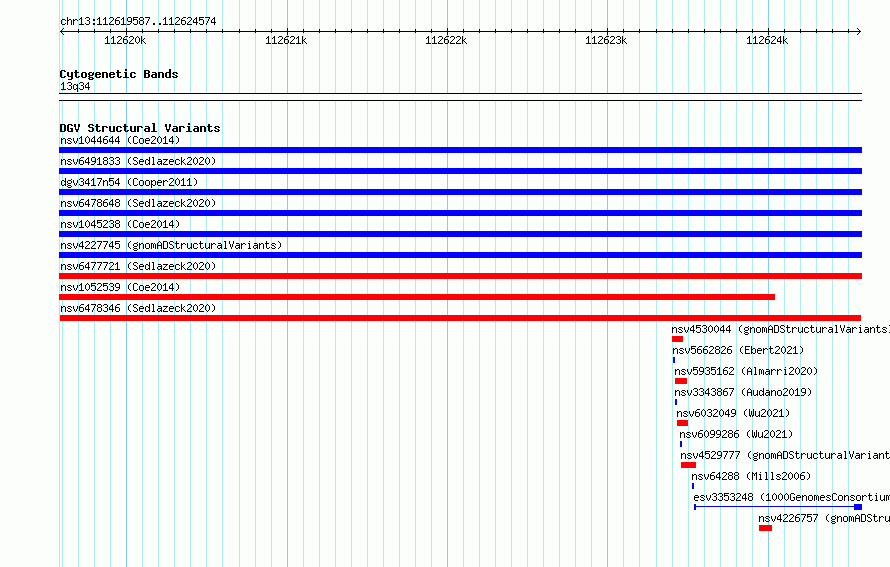Screen dimensions: 890x567
Task: Select the blue block at end of esv3353248
Action: [x=858, y=507]
